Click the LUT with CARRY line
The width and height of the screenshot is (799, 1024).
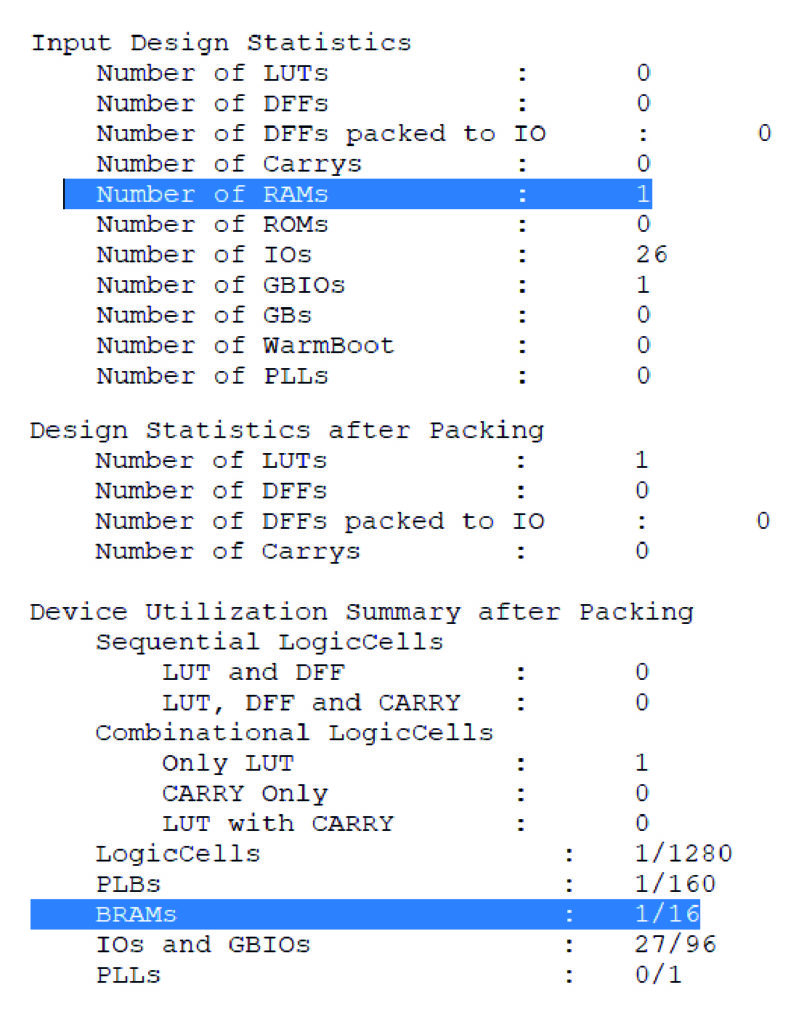point(405,823)
